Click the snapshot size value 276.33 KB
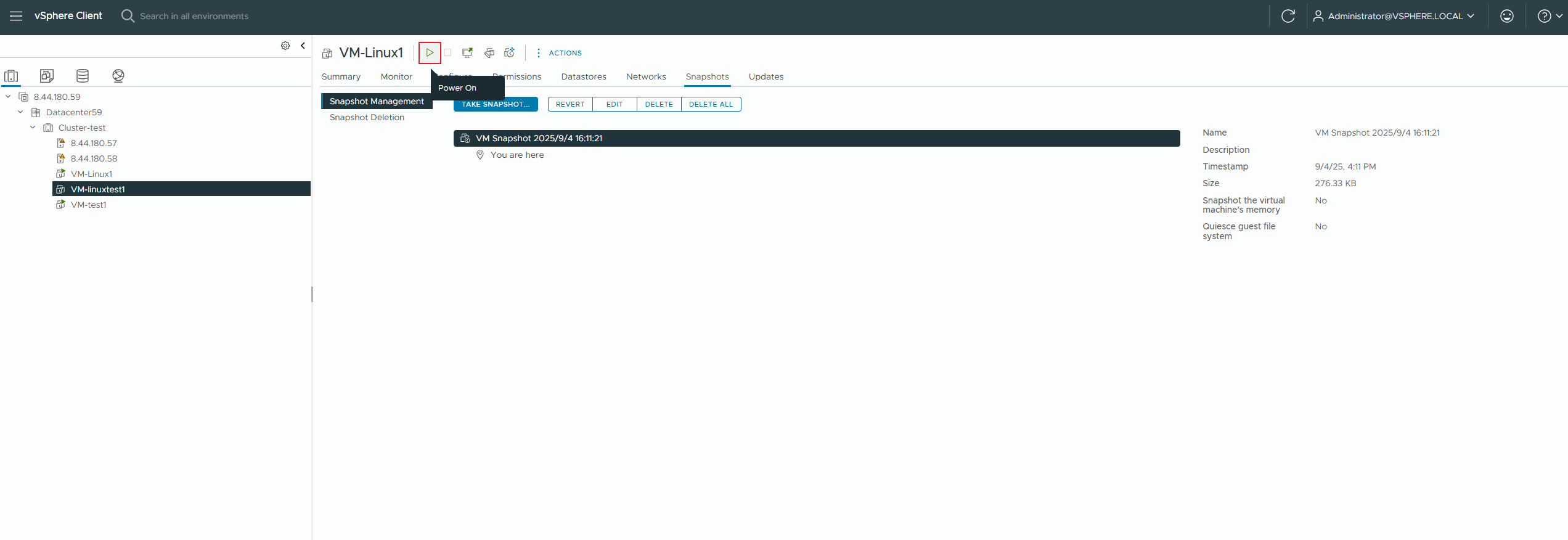 point(1335,183)
